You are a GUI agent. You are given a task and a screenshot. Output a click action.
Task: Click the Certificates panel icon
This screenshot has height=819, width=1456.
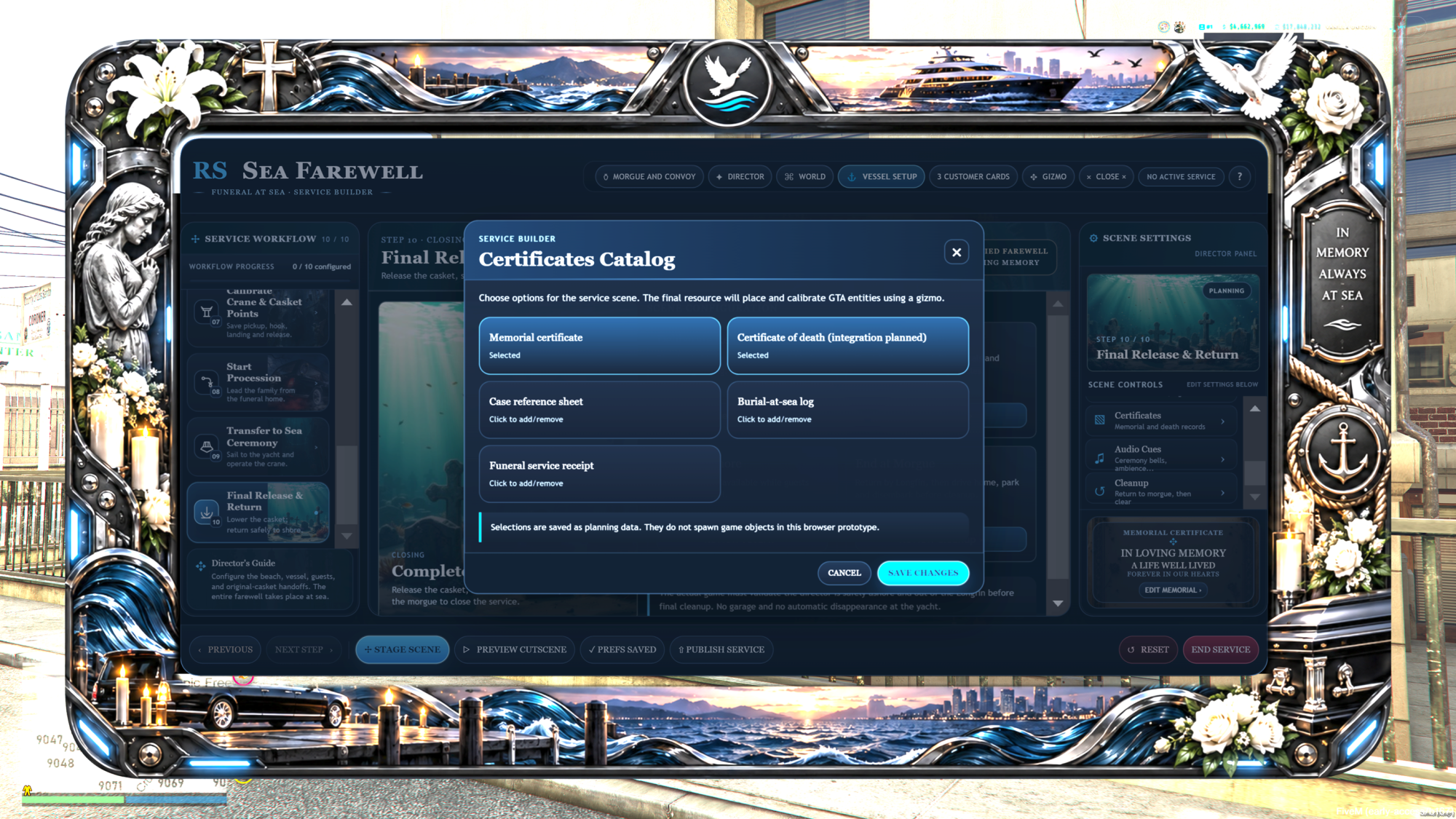tap(1099, 420)
